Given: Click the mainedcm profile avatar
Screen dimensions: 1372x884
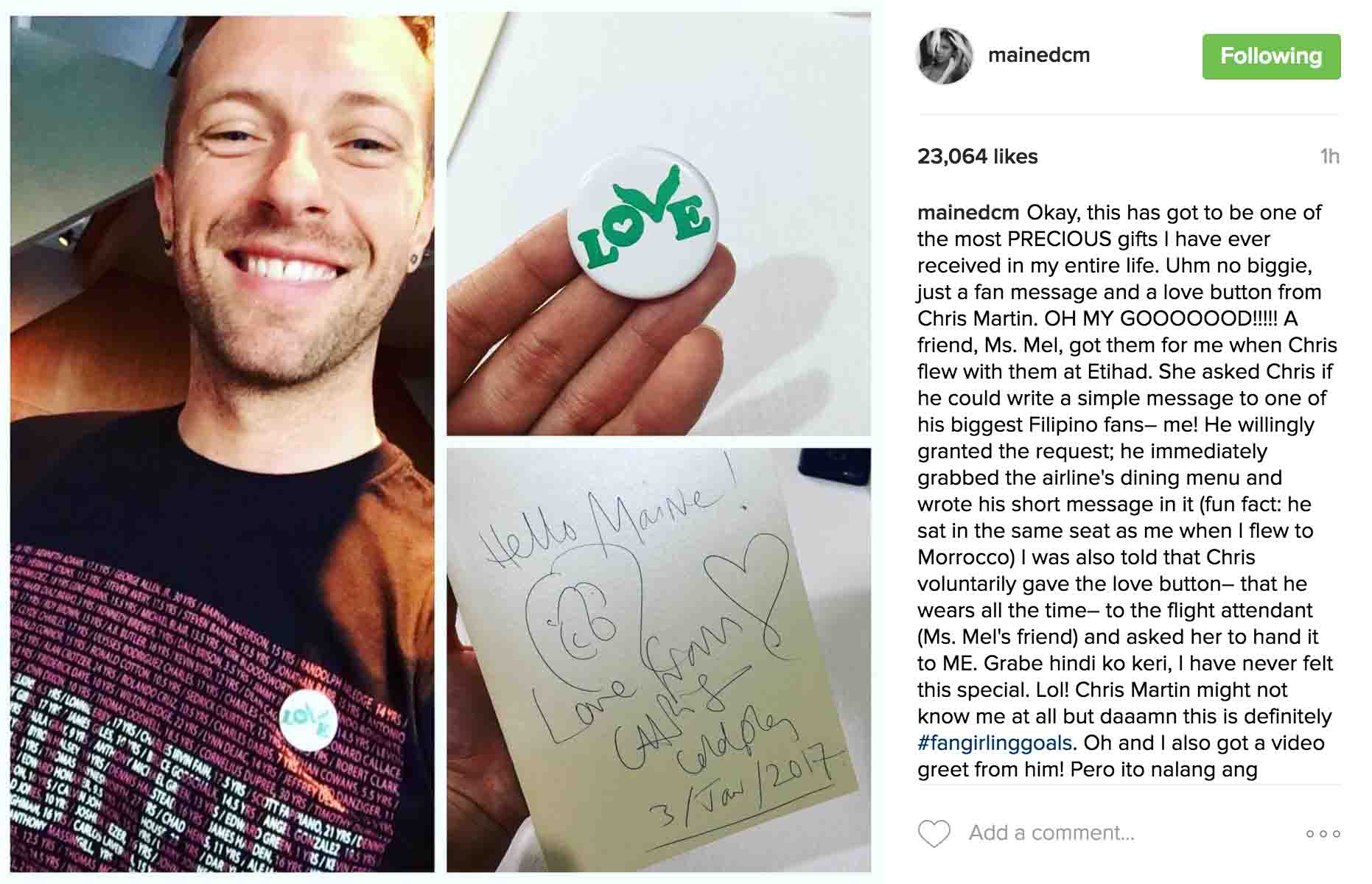Looking at the screenshot, I should (945, 56).
